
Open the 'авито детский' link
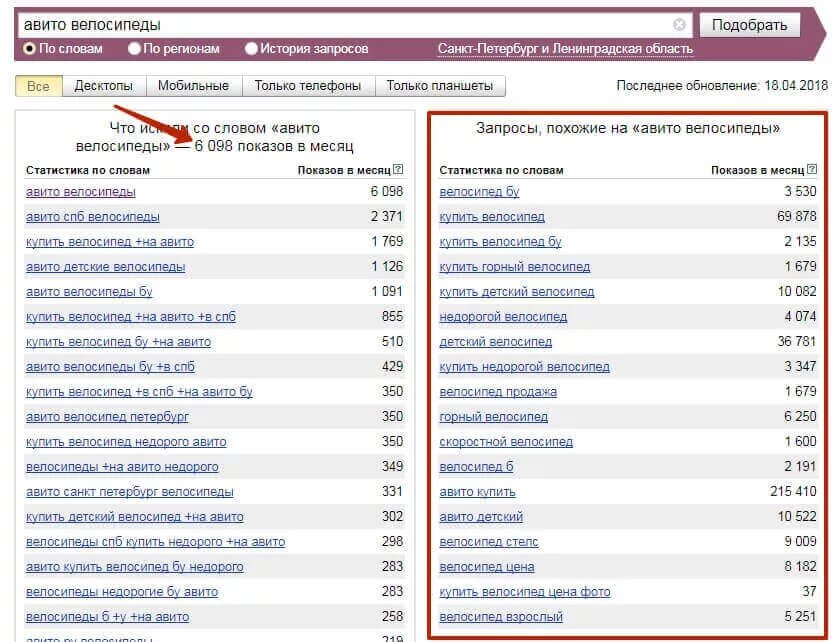481,517
